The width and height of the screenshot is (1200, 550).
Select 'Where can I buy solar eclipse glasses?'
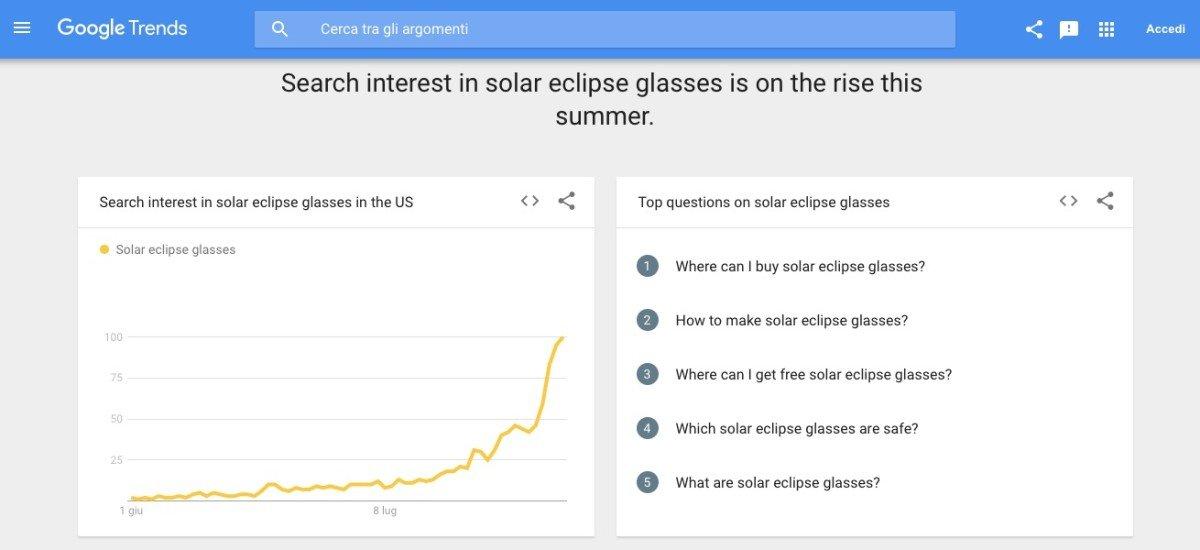(800, 266)
